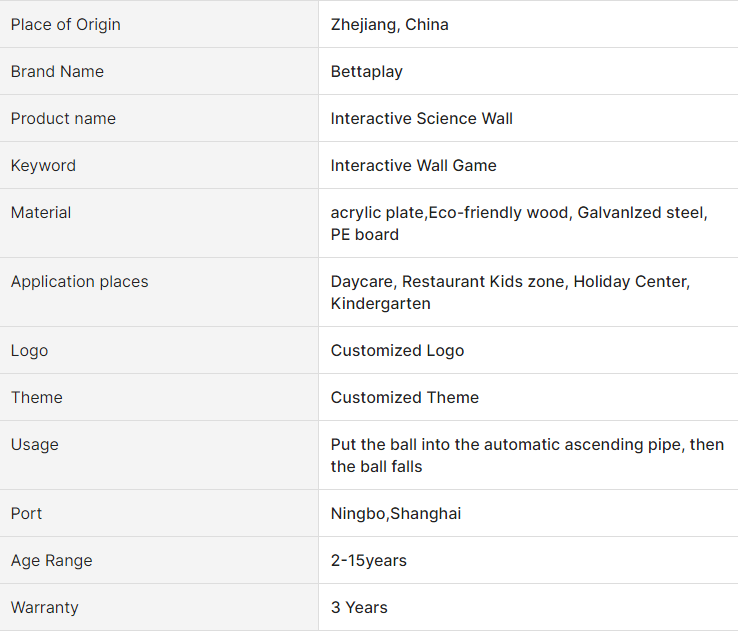Click the Age Range label
This screenshot has width=738, height=632.
pos(51,560)
